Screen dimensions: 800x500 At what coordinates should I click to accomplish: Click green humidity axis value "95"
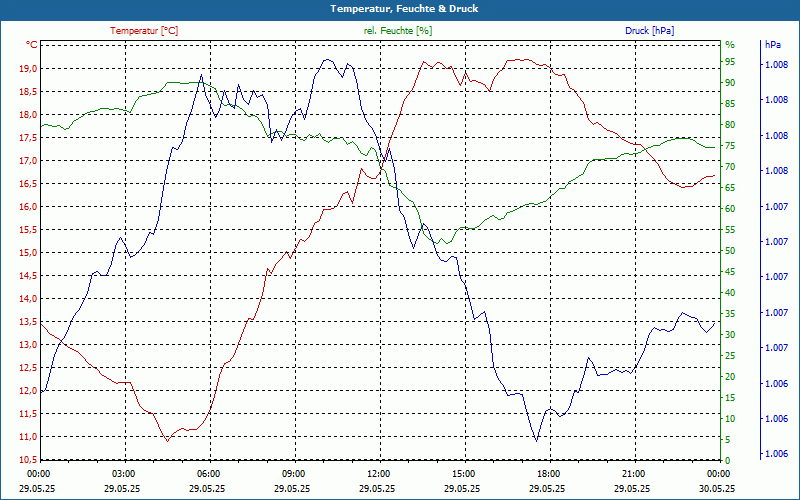pyautogui.click(x=730, y=62)
